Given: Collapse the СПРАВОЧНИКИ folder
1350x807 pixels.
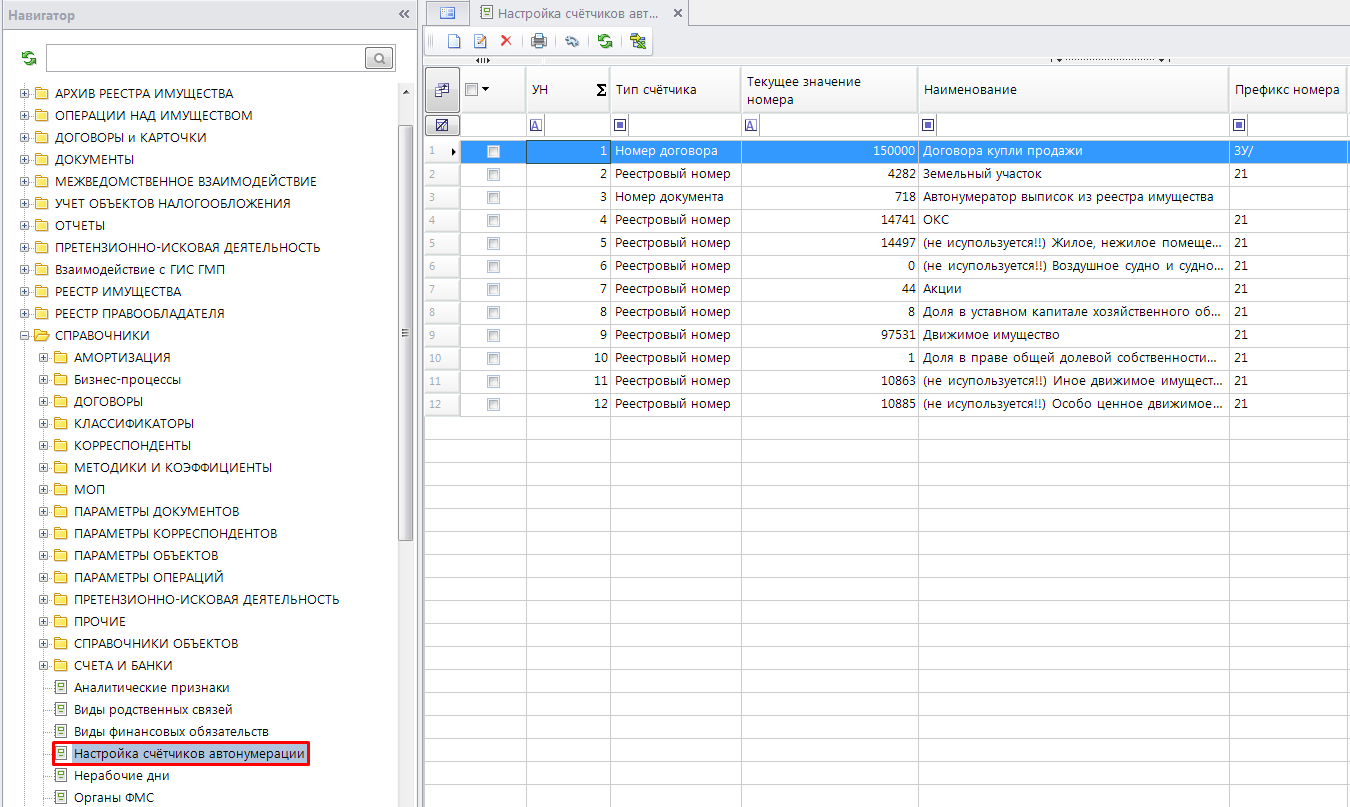Looking at the screenshot, I should point(24,336).
